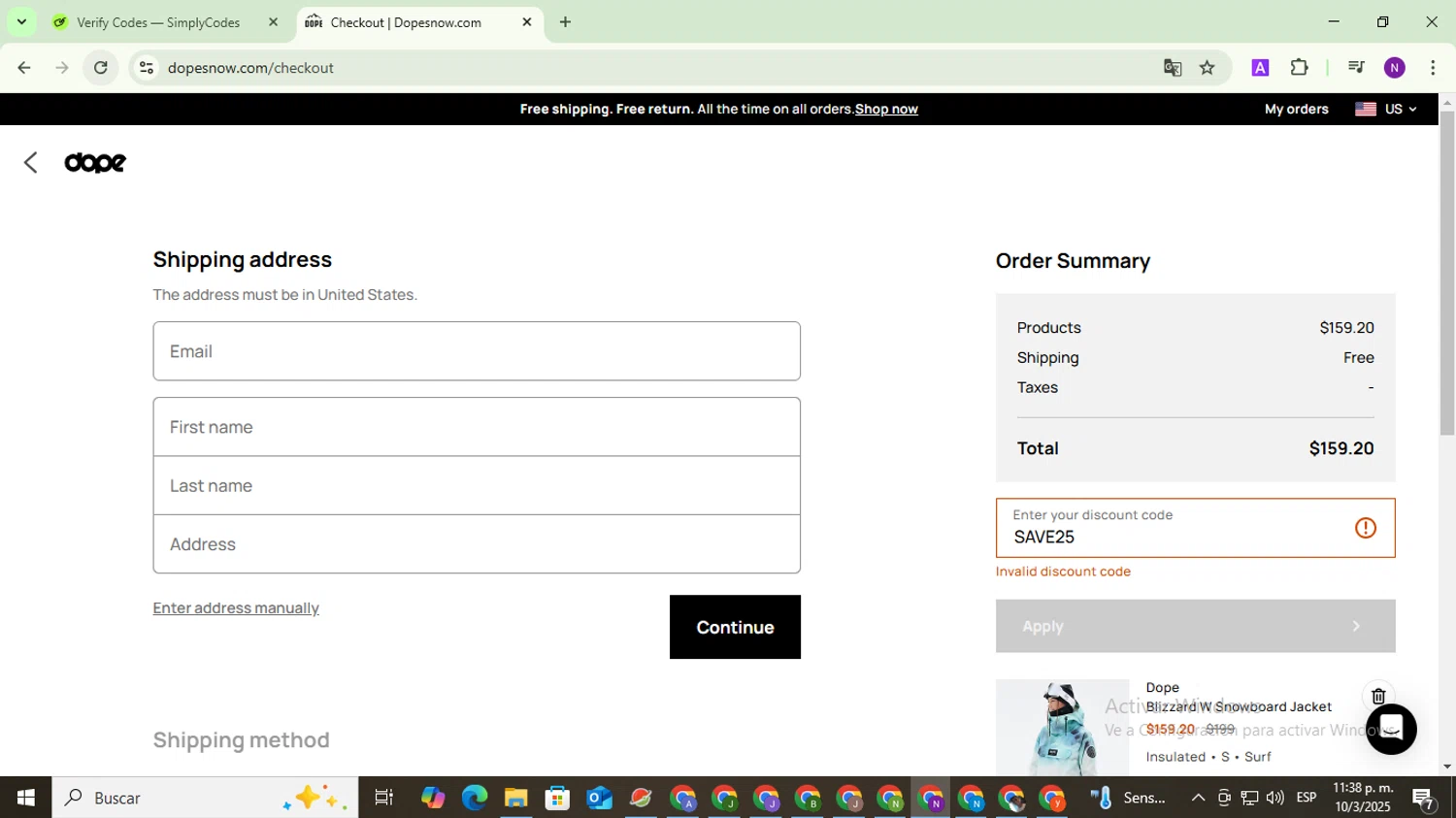The image size is (1456, 818).
Task: Open Microsoft Edge from the taskbar
Action: click(x=475, y=798)
